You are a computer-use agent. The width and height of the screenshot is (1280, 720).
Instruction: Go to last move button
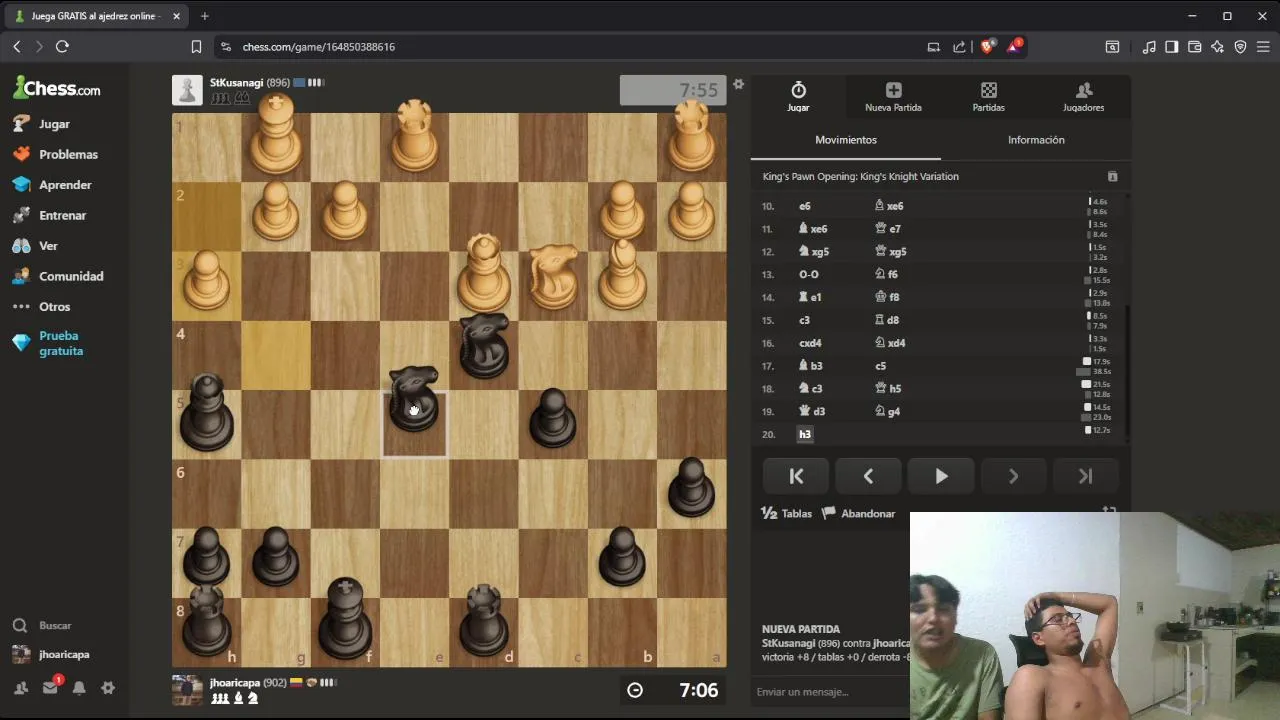1085,476
